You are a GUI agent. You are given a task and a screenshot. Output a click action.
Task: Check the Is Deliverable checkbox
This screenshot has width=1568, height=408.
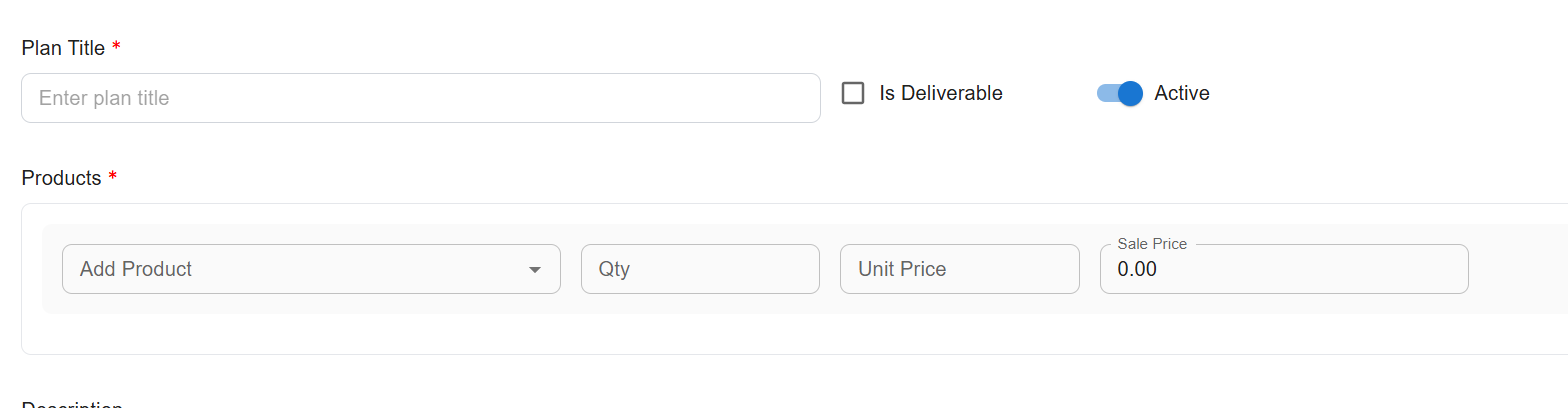[x=853, y=93]
